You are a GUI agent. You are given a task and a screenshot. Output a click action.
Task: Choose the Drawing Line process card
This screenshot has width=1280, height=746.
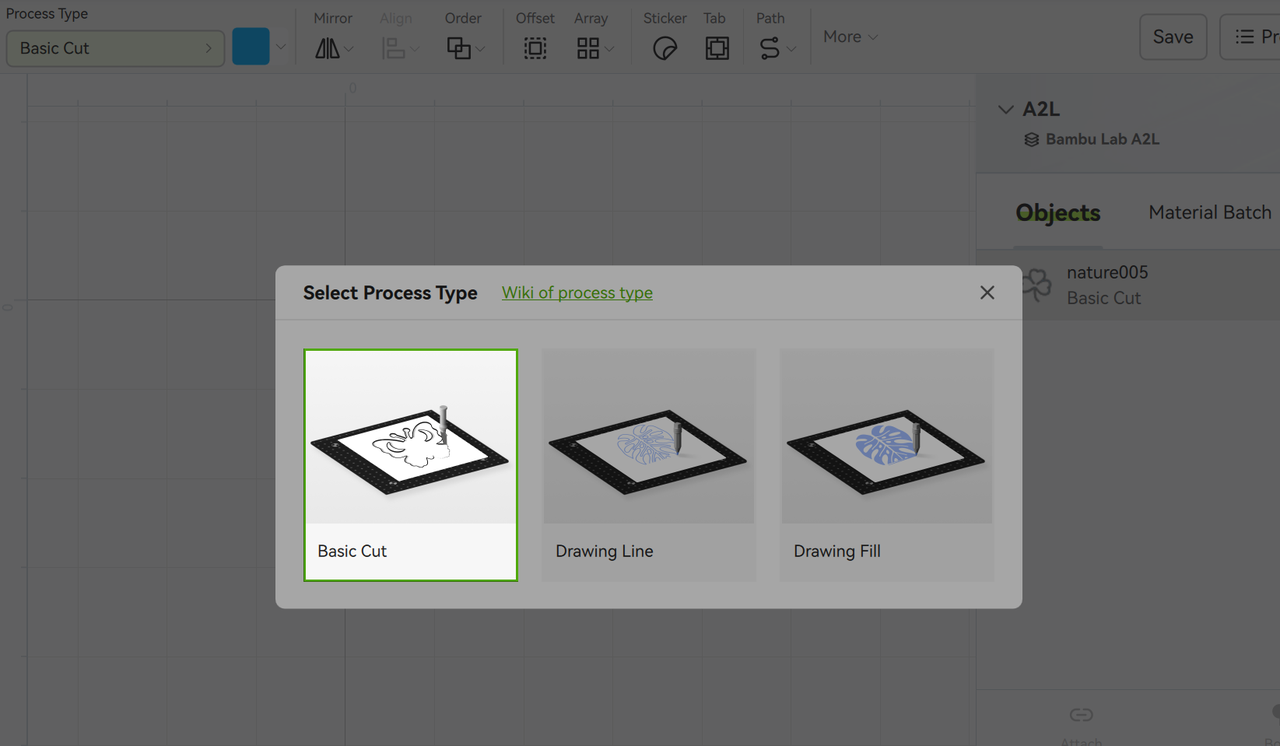pos(649,465)
